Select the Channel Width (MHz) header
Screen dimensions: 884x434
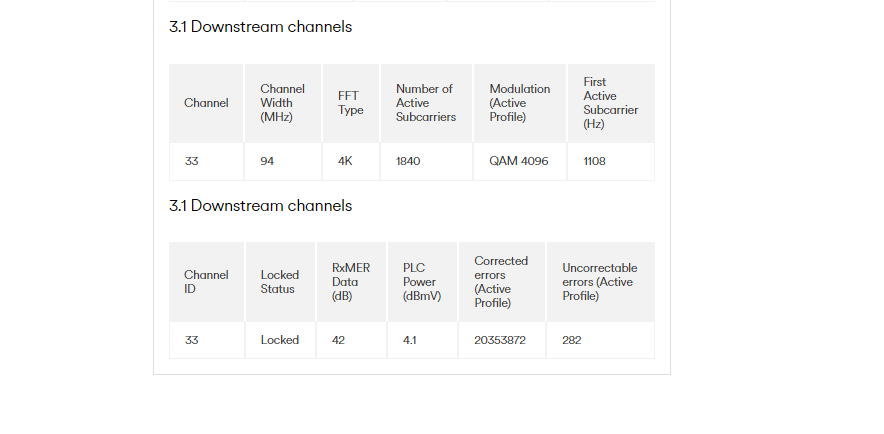[283, 103]
